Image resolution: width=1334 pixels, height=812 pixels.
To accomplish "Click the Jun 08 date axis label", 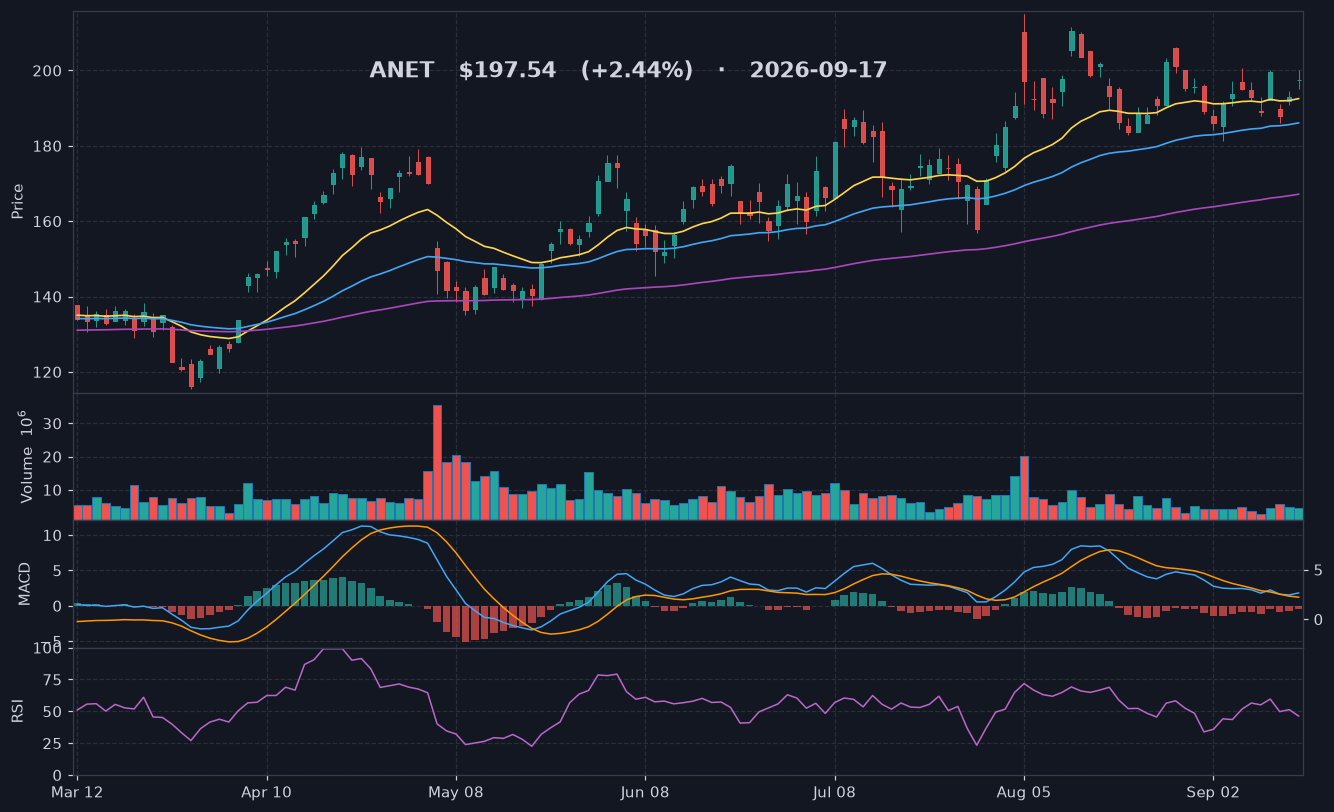I will [645, 791].
